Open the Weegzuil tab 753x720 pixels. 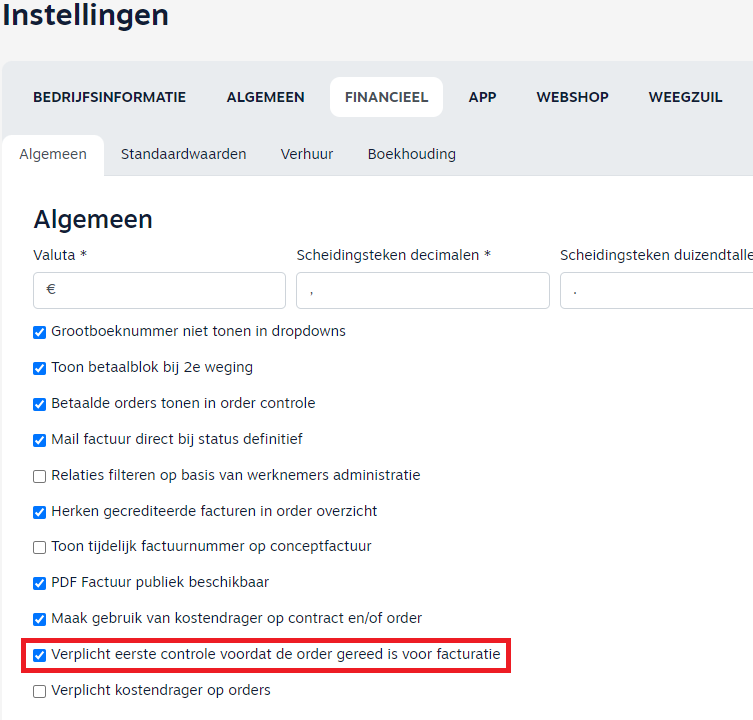click(x=684, y=97)
